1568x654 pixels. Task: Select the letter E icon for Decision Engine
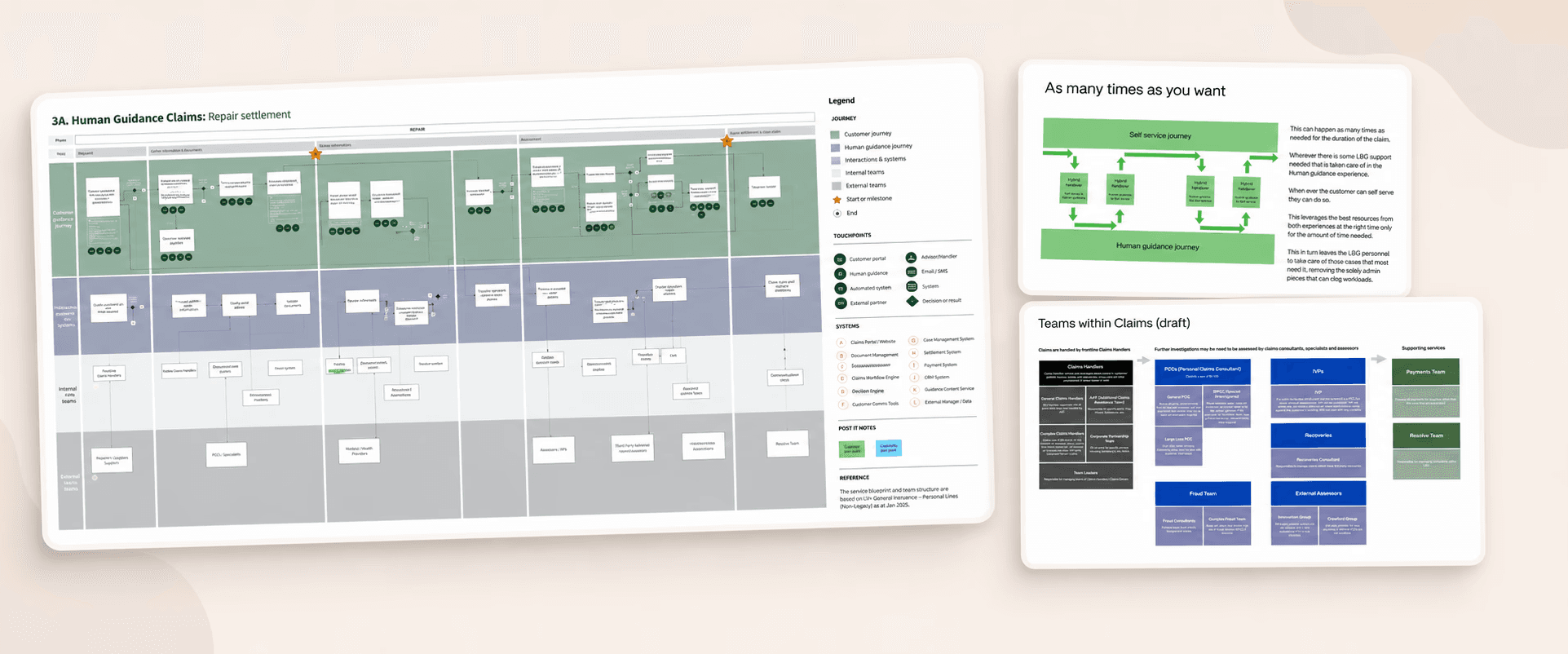click(x=843, y=391)
